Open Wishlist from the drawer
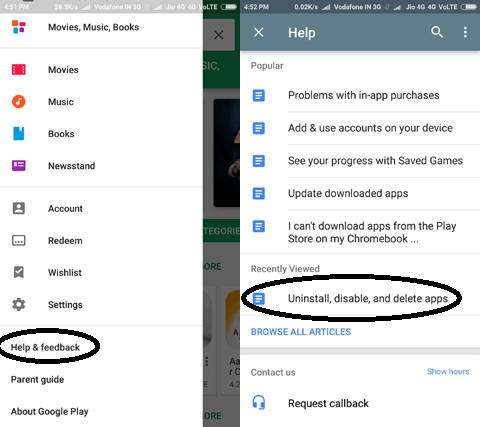 101,272
